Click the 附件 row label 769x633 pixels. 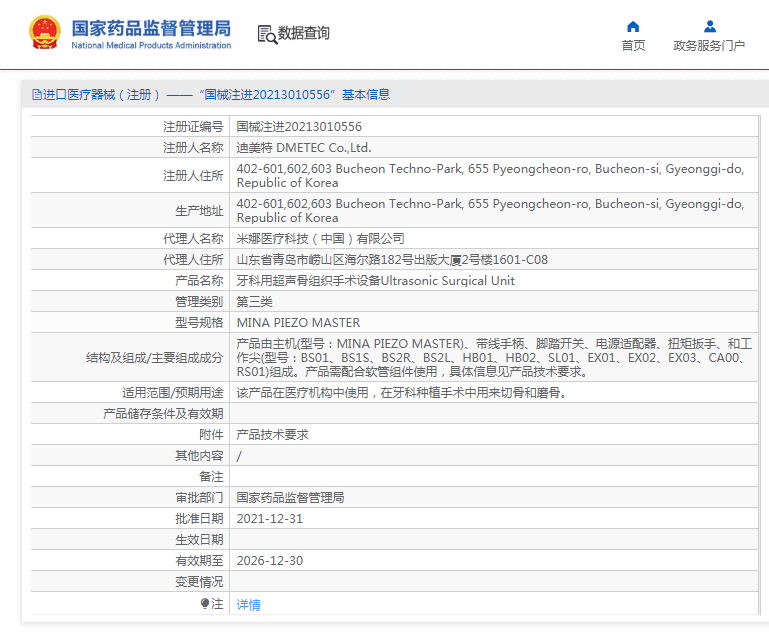(x=211, y=434)
